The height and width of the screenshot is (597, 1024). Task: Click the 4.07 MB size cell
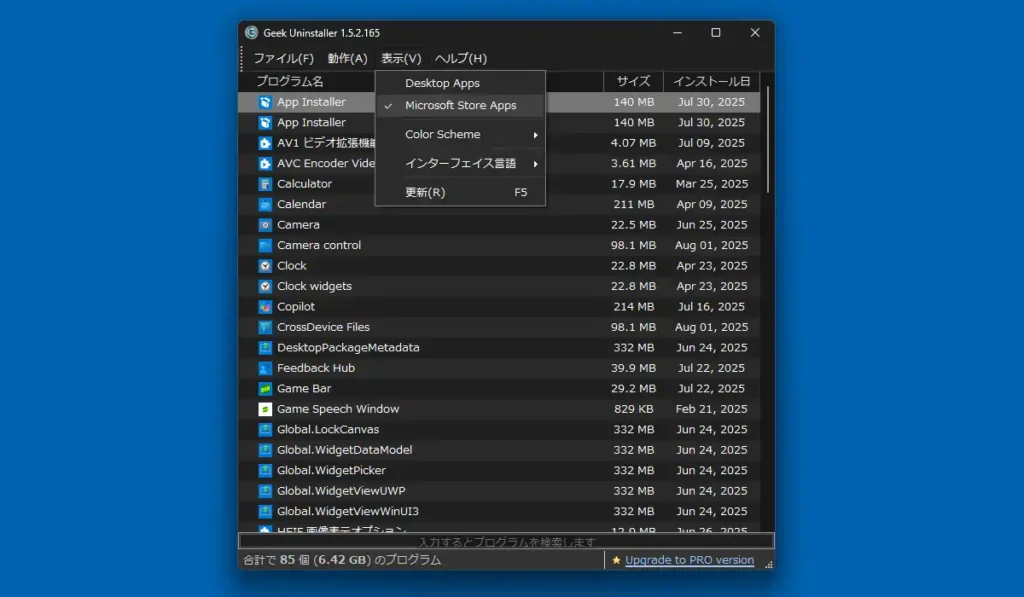coord(633,143)
